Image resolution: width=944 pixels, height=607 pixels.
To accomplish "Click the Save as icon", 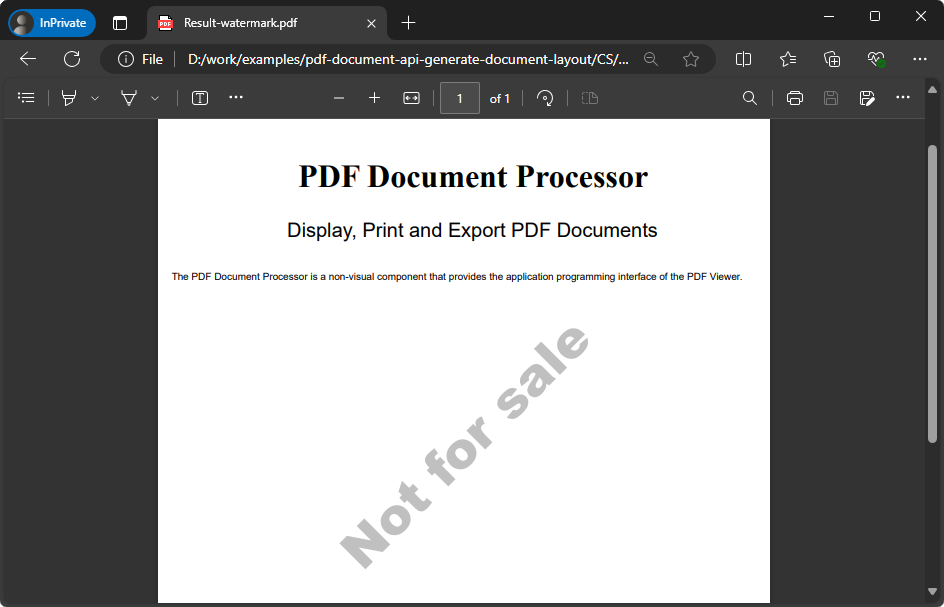I will point(867,98).
